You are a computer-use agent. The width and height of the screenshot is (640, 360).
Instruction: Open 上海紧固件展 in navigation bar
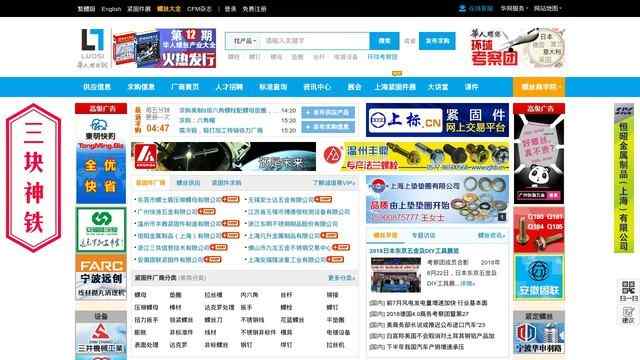coord(395,87)
